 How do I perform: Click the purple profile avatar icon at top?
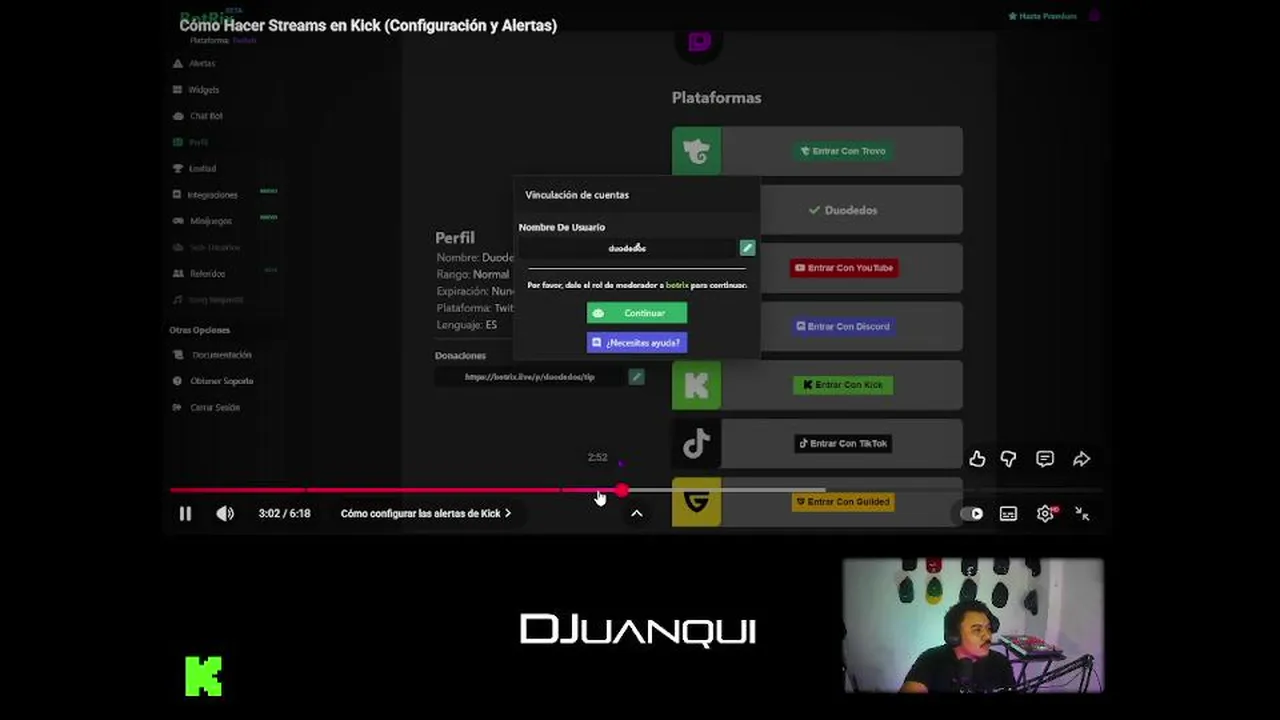coord(1094,16)
